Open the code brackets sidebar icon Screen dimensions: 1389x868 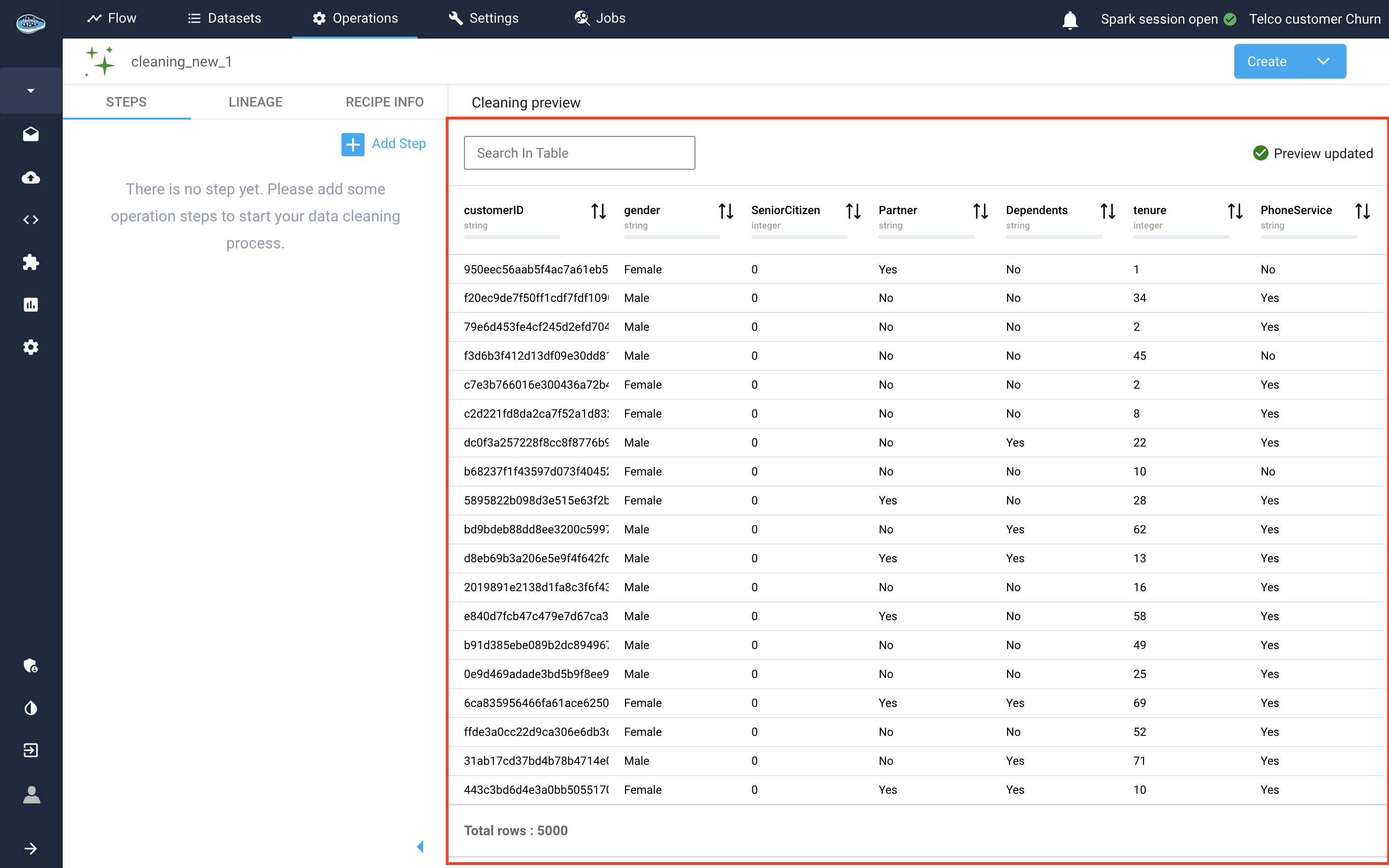(x=31, y=220)
